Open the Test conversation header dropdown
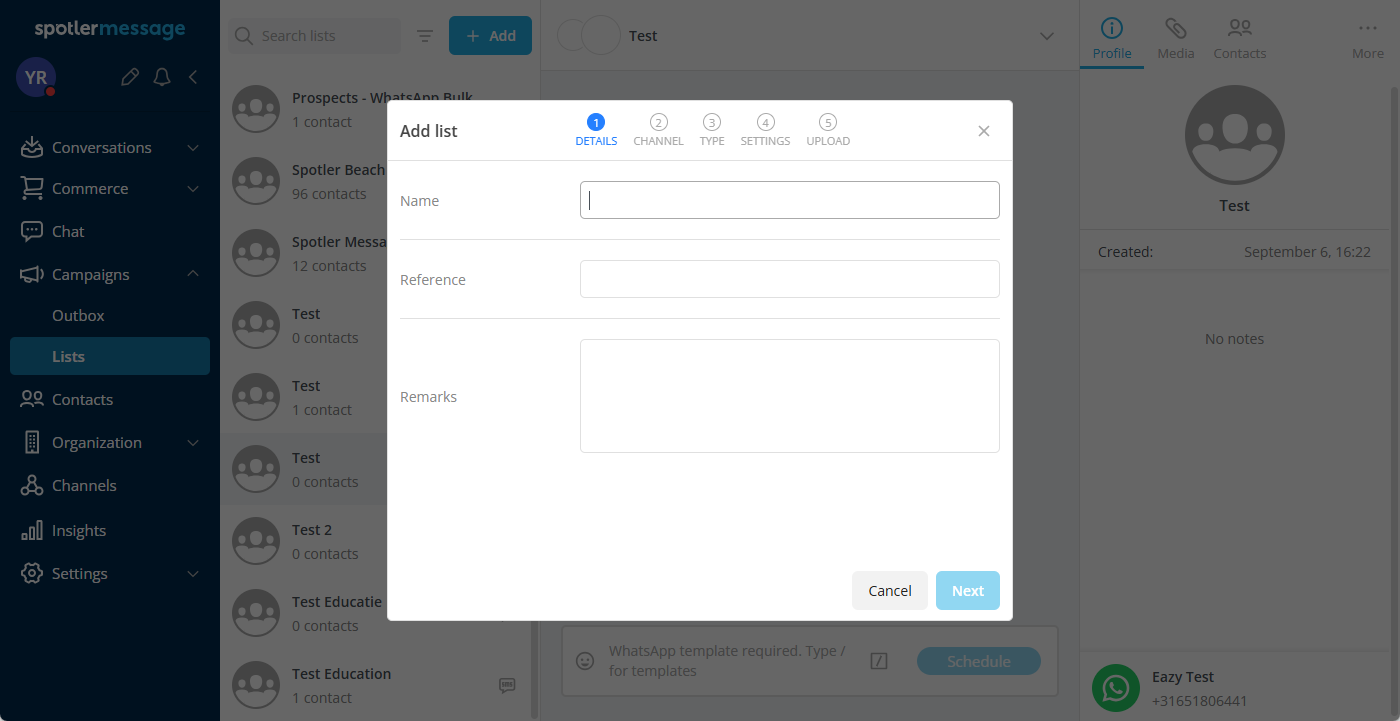1400x721 pixels. (x=1047, y=36)
